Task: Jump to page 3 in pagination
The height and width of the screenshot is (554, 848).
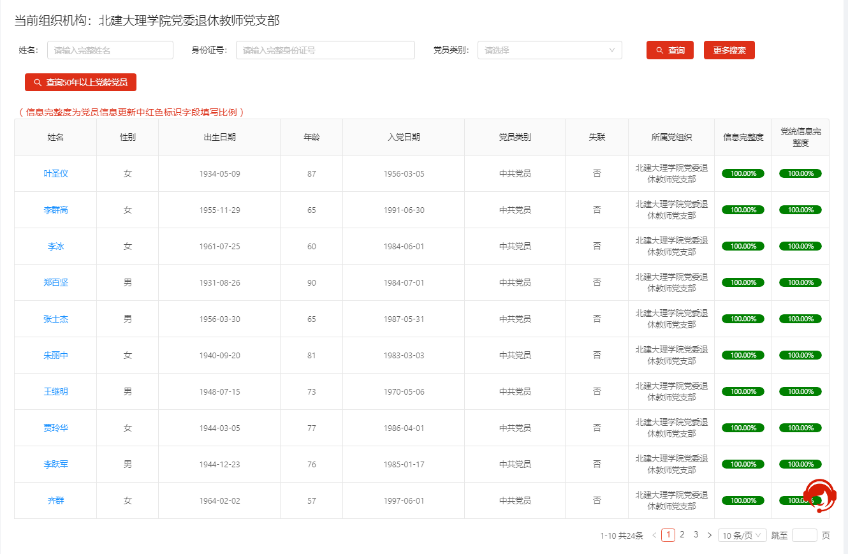Action: click(696, 535)
